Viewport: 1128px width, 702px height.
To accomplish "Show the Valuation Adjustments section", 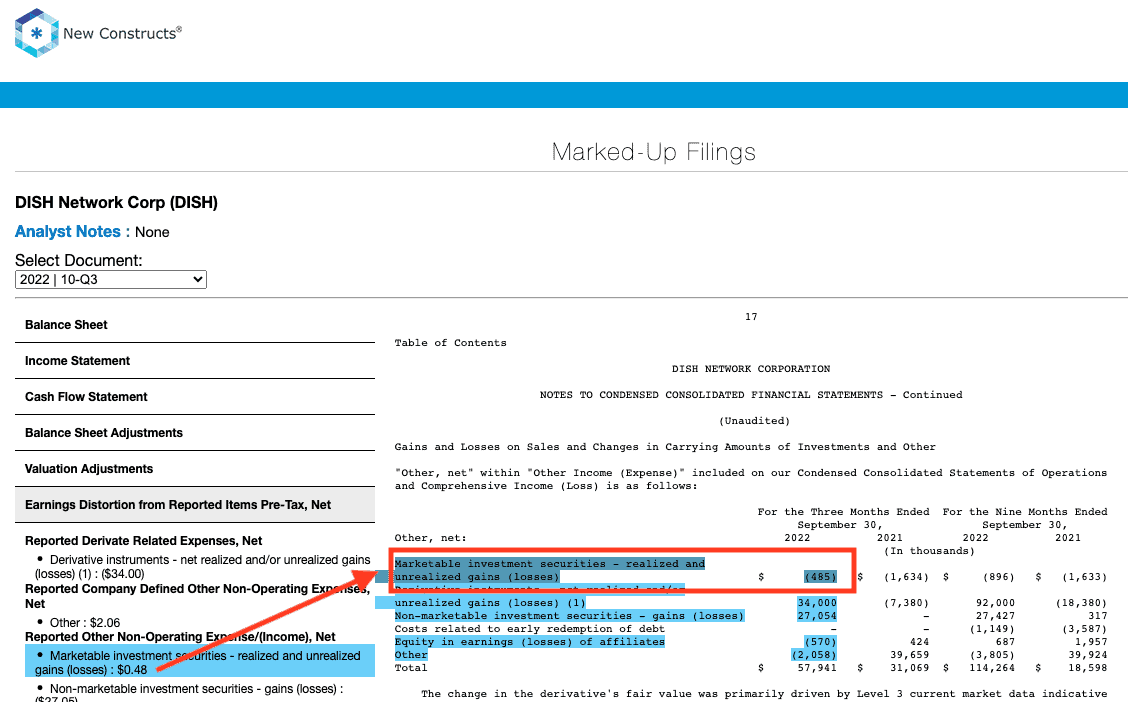I will (195, 469).
